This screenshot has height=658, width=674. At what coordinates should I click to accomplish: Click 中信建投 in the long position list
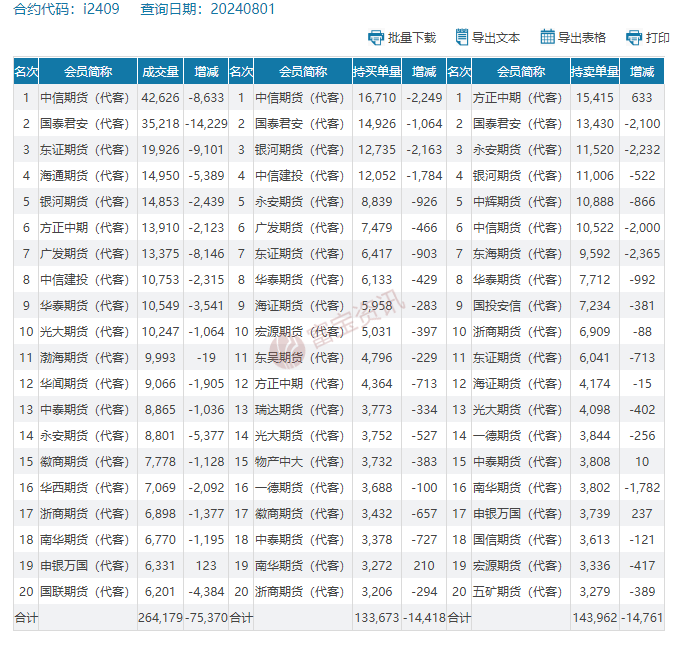[x=300, y=176]
